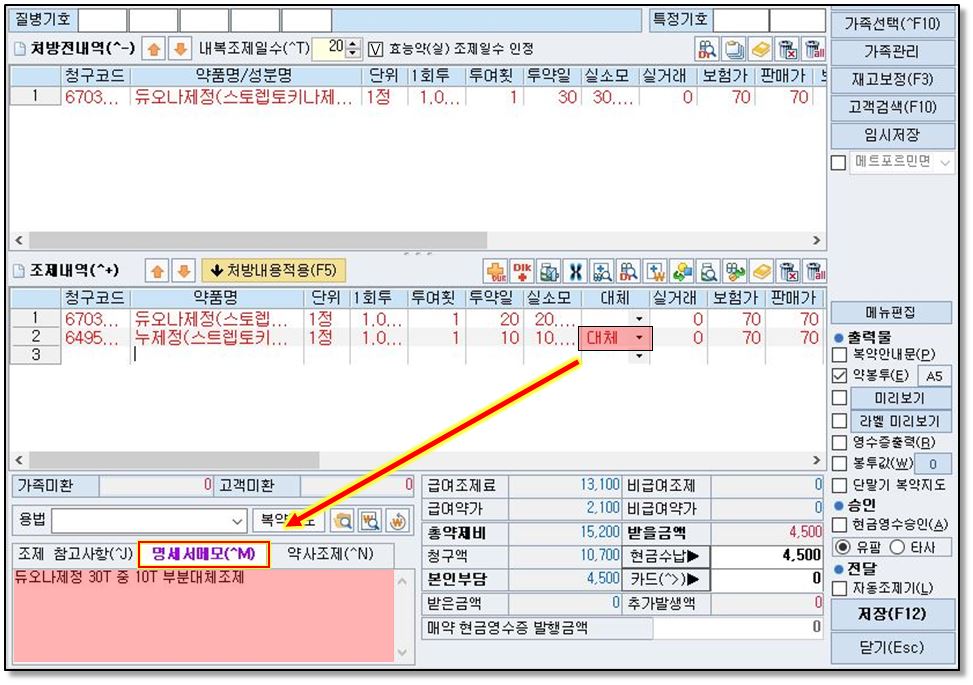Viewport: 973px width, 685px height.
Task: Move dispensing row up with orange up arrow
Action: [x=157, y=271]
